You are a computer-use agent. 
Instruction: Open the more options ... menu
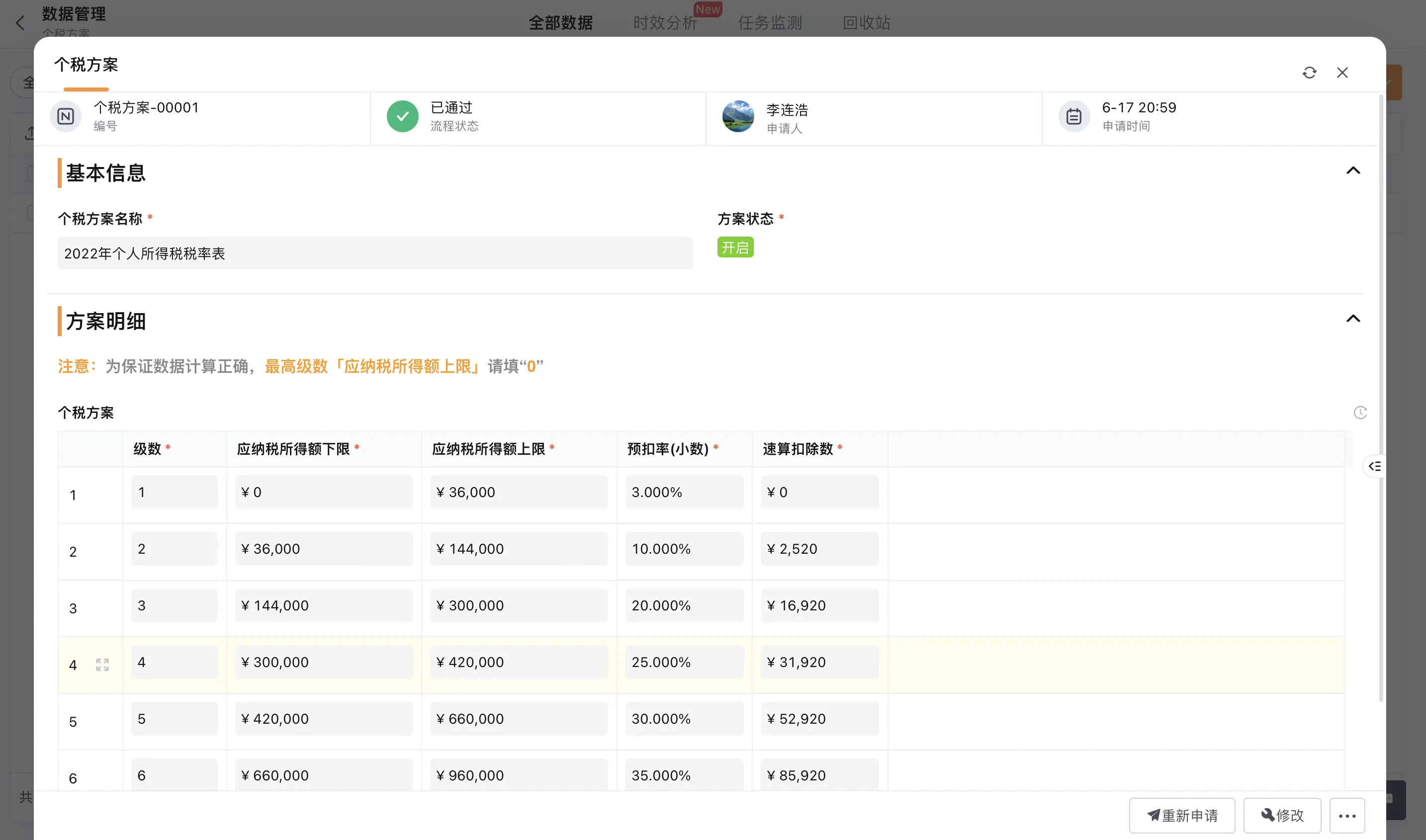(x=1347, y=815)
